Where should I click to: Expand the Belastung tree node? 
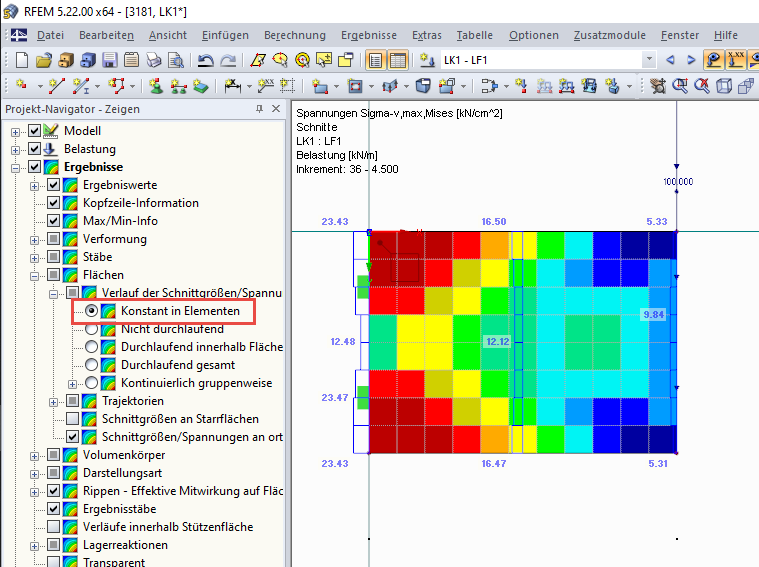[15, 150]
